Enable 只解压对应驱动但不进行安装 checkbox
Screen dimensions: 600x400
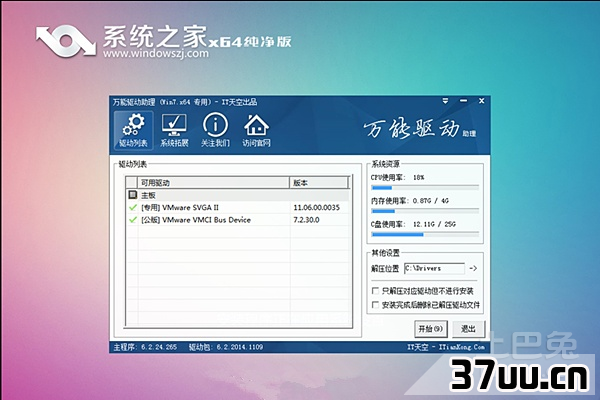[375, 291]
